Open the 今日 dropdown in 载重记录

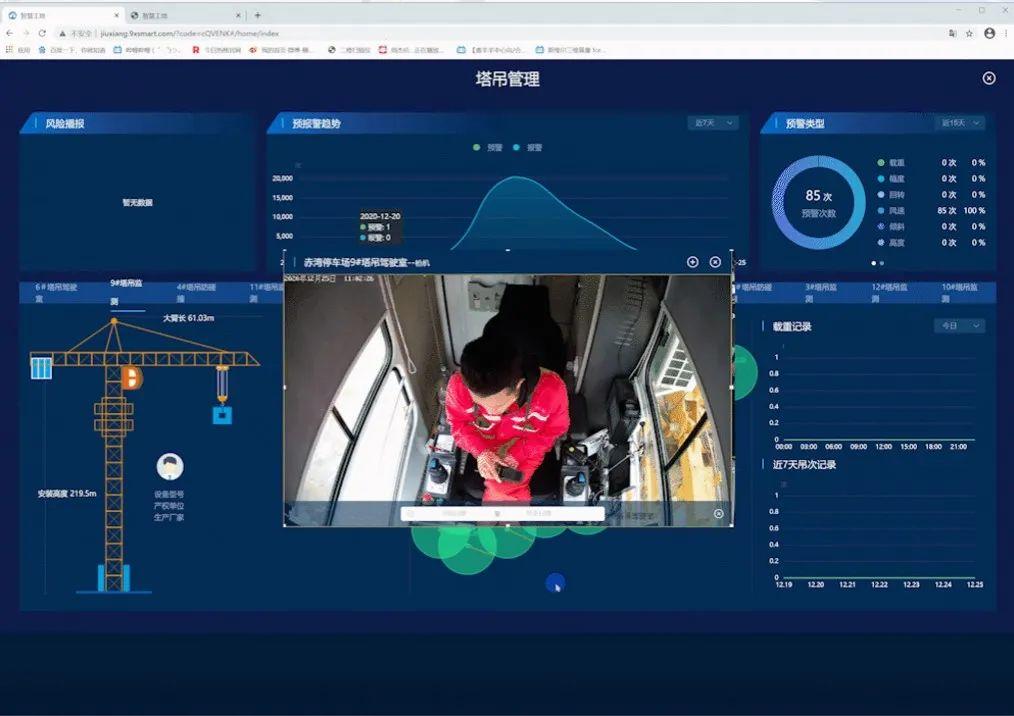tap(959, 326)
